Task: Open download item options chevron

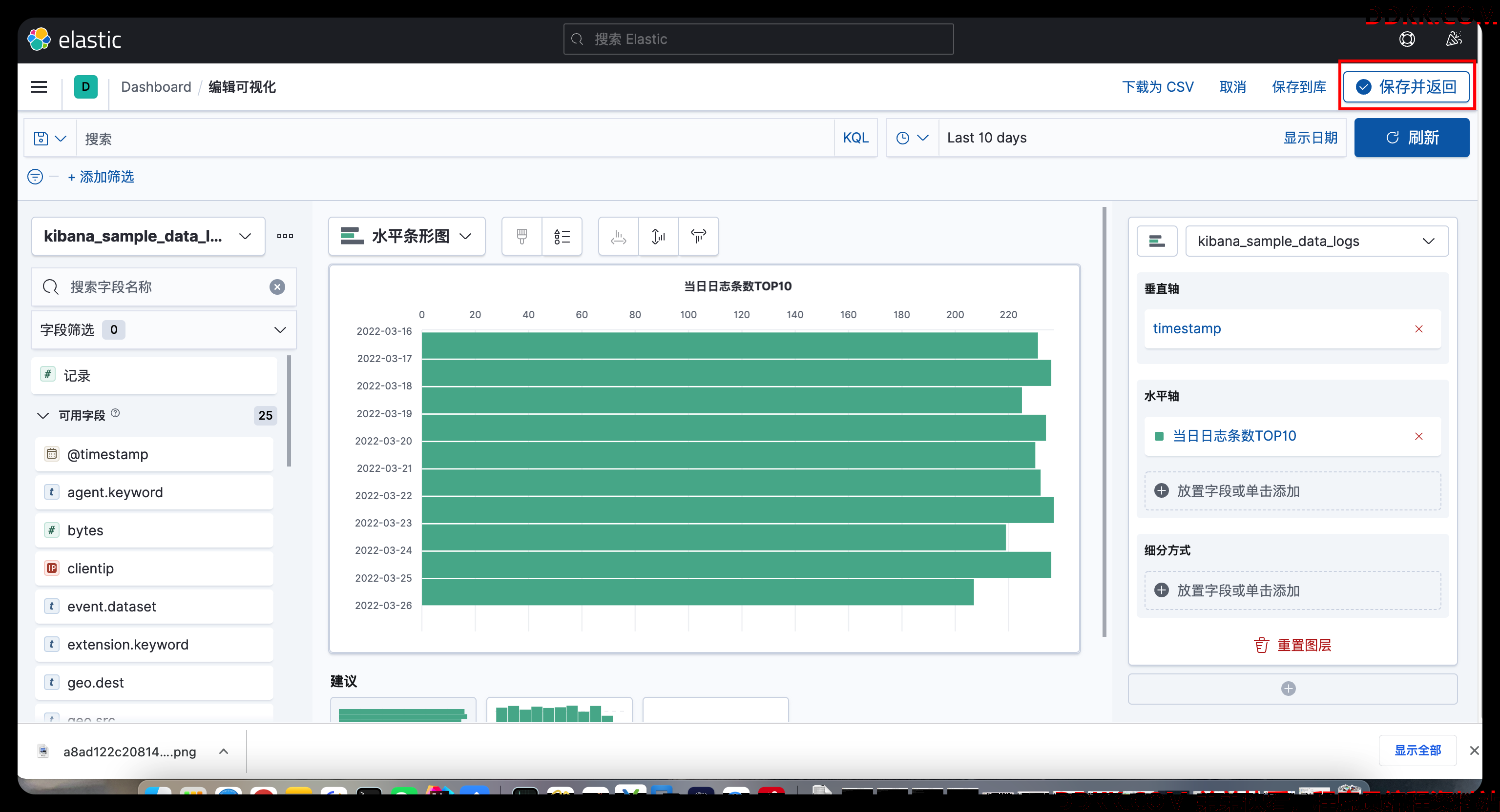Action: (x=224, y=751)
